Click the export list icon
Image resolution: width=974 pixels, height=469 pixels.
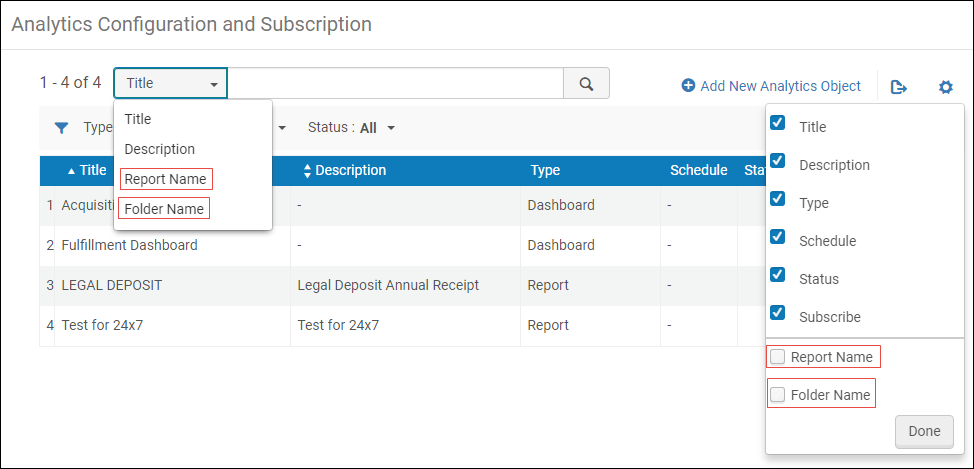[x=899, y=87]
